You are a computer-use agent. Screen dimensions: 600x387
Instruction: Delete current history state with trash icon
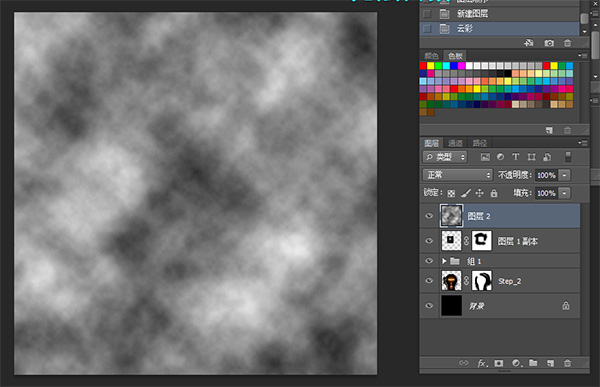click(x=567, y=43)
